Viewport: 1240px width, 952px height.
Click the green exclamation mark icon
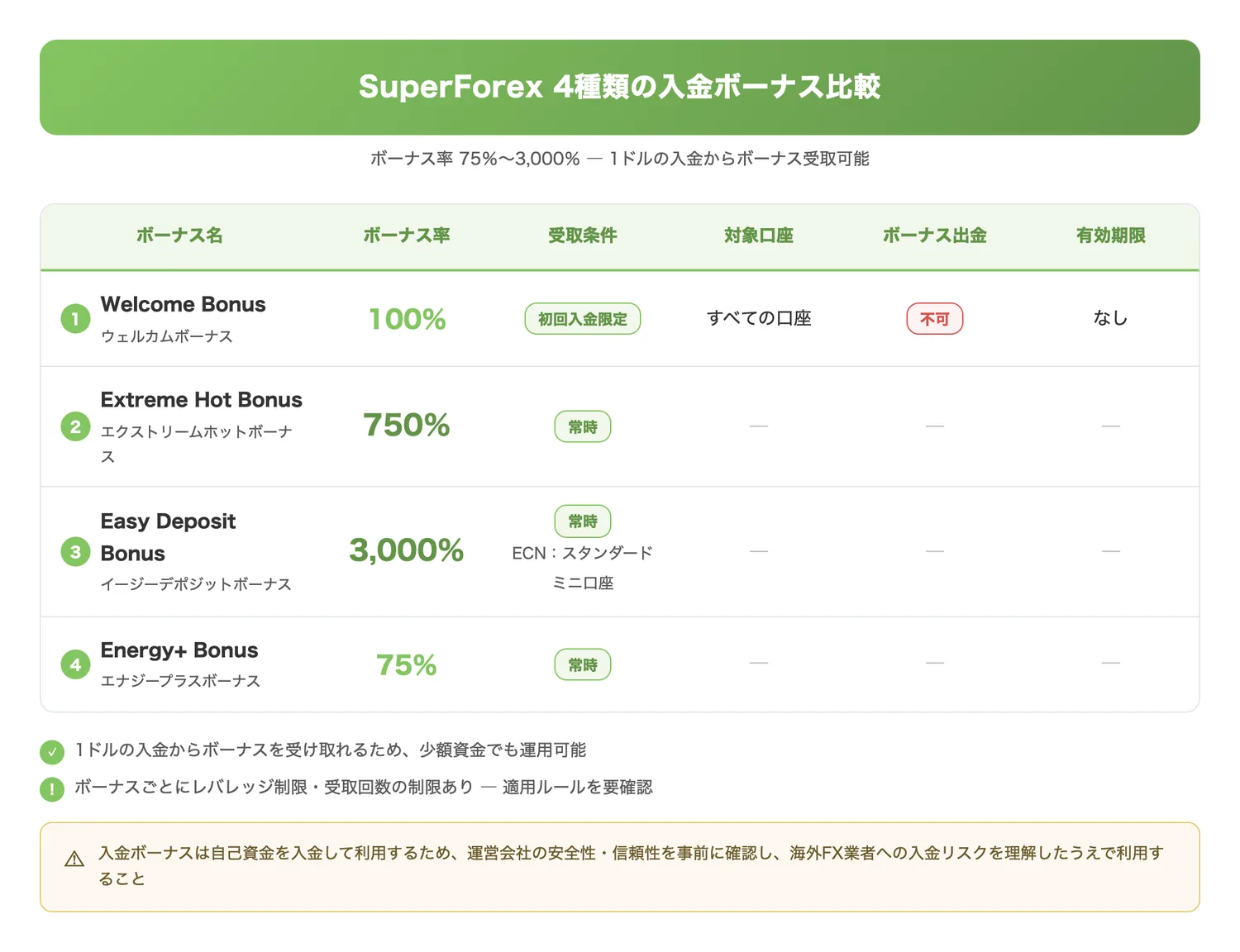pos(52,789)
